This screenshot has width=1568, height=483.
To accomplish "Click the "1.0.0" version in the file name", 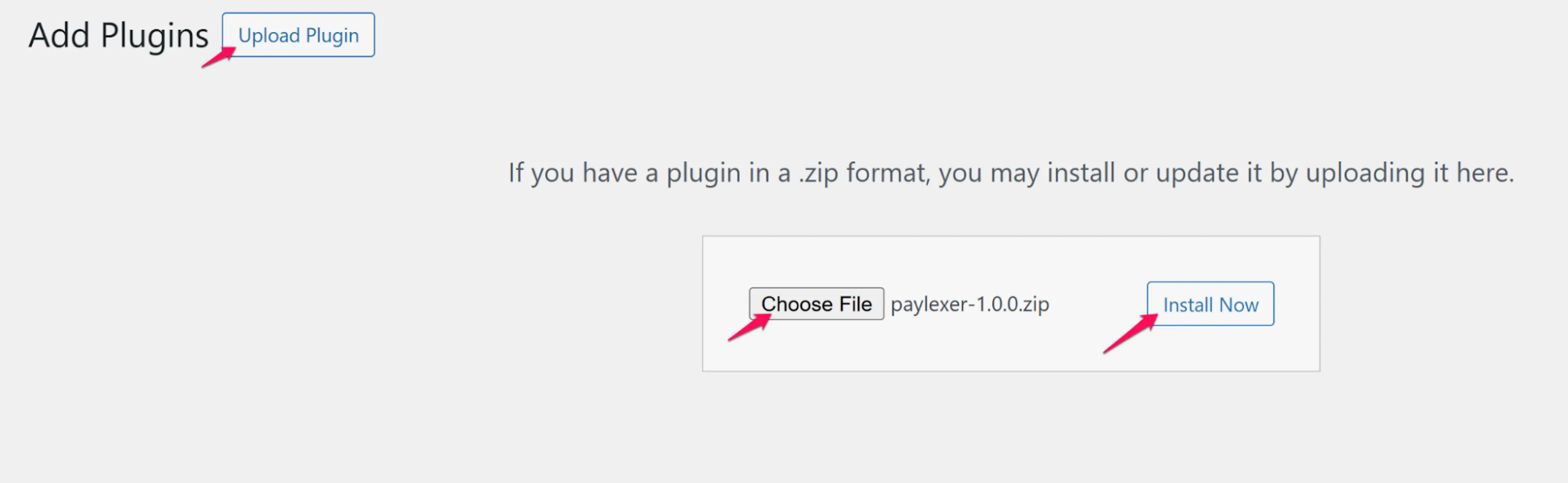I will pos(998,304).
